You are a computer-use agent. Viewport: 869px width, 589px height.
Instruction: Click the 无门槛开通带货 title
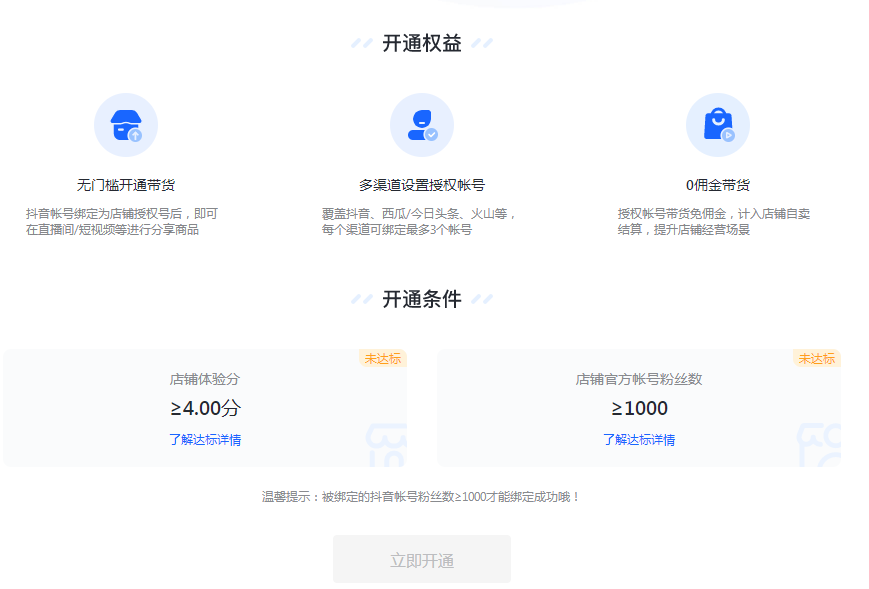(x=126, y=185)
